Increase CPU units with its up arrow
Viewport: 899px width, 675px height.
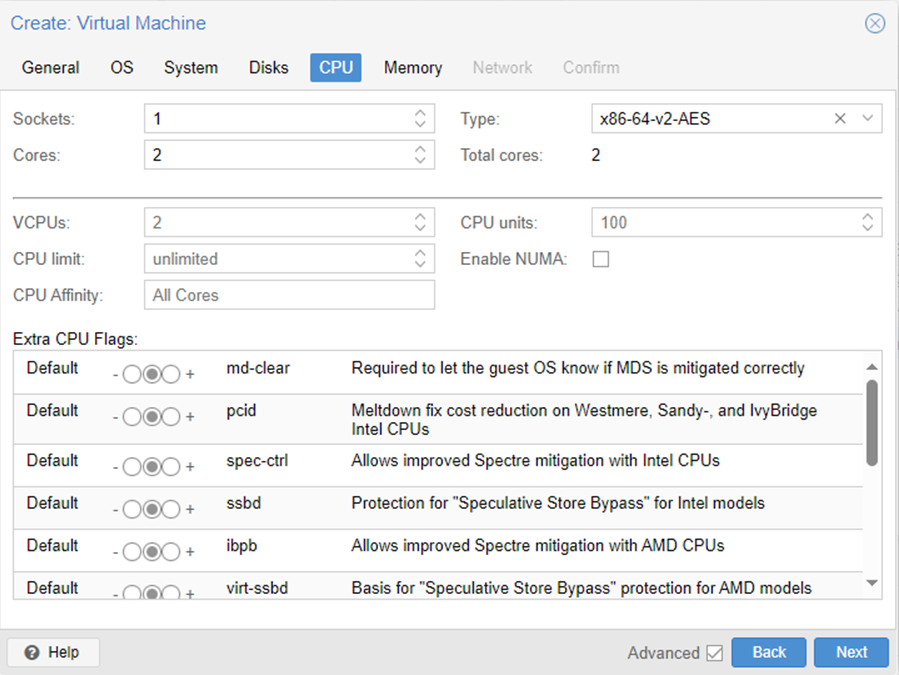click(x=866, y=216)
